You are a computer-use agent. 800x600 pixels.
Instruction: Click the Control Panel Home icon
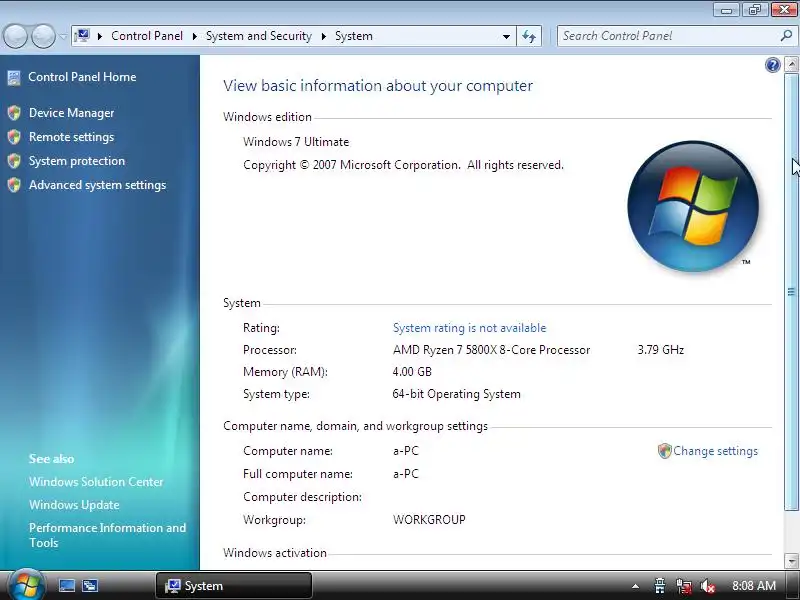pos(14,78)
